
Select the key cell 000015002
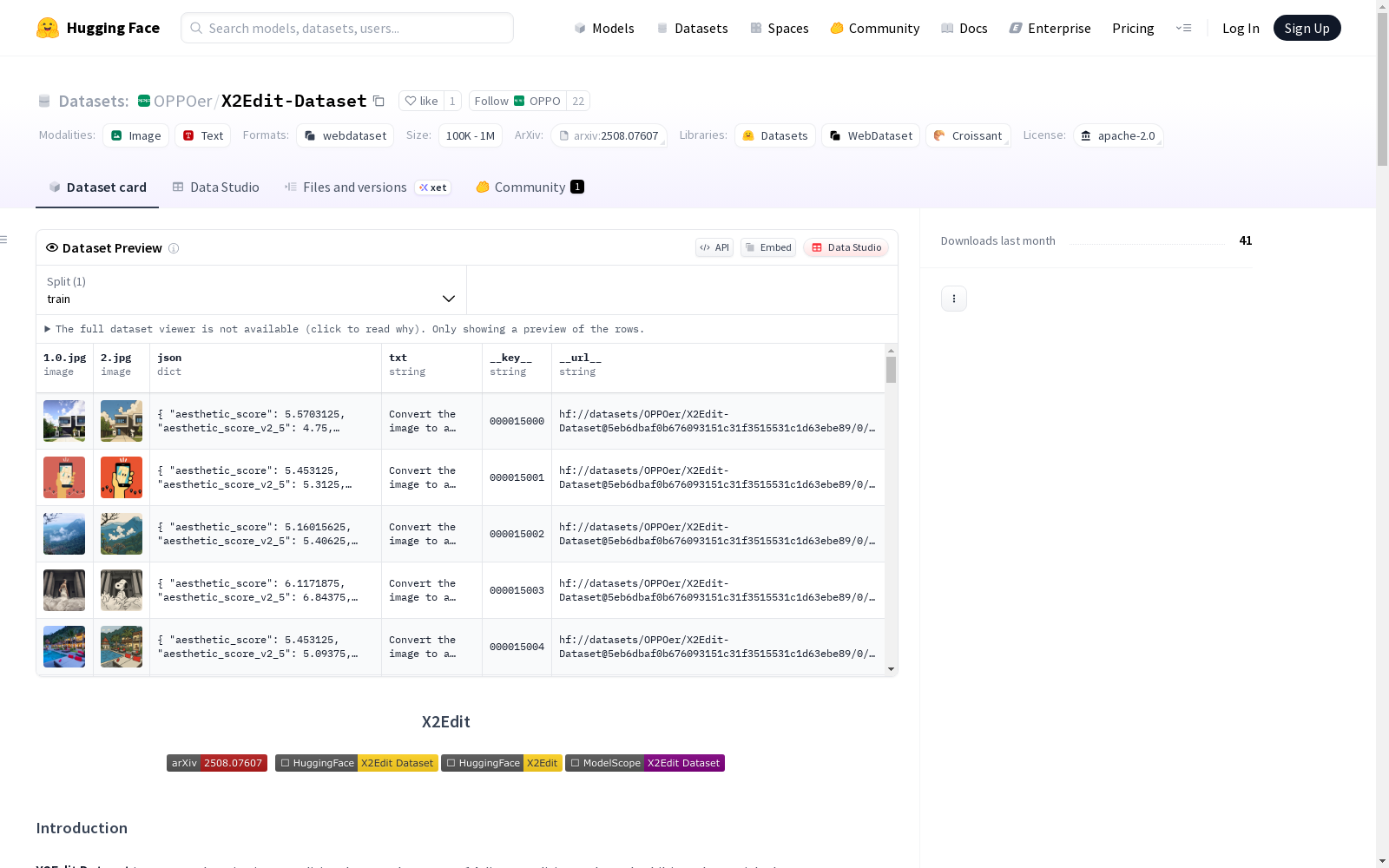517,534
